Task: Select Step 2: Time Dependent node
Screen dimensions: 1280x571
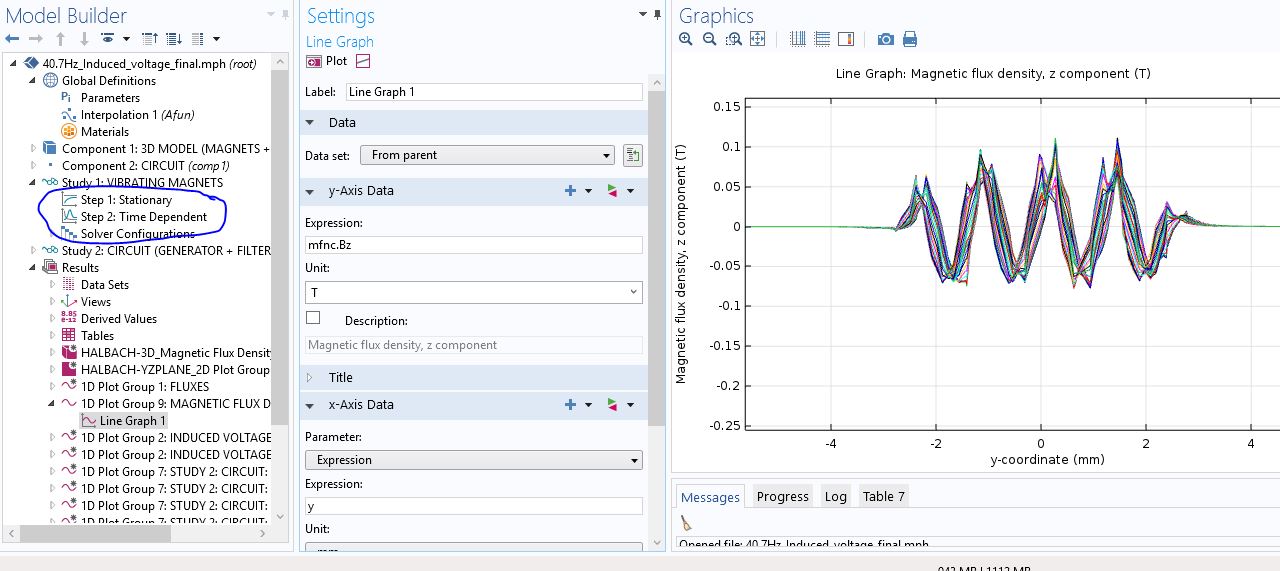Action: (x=143, y=217)
